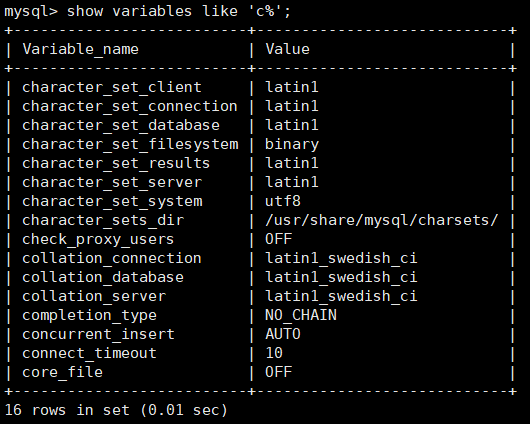
Task: Click the 'utf8' value for character_set_system
Action: [283, 201]
